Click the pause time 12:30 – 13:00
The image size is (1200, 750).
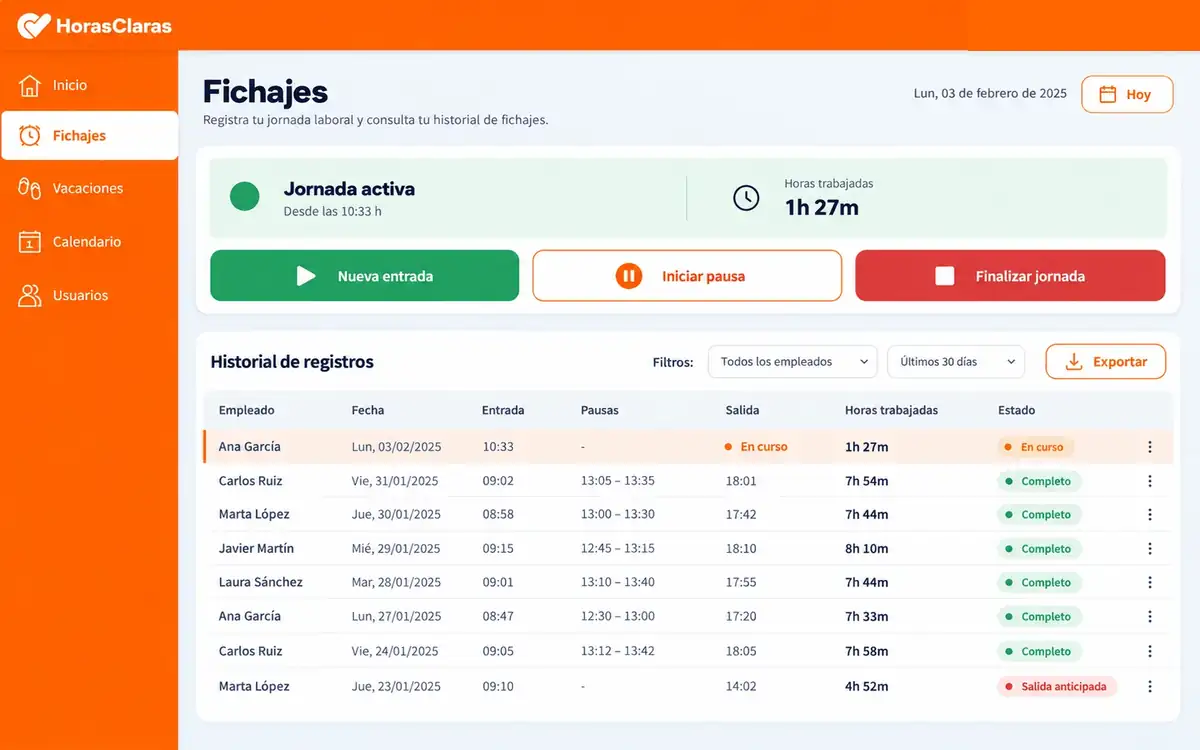[617, 617]
